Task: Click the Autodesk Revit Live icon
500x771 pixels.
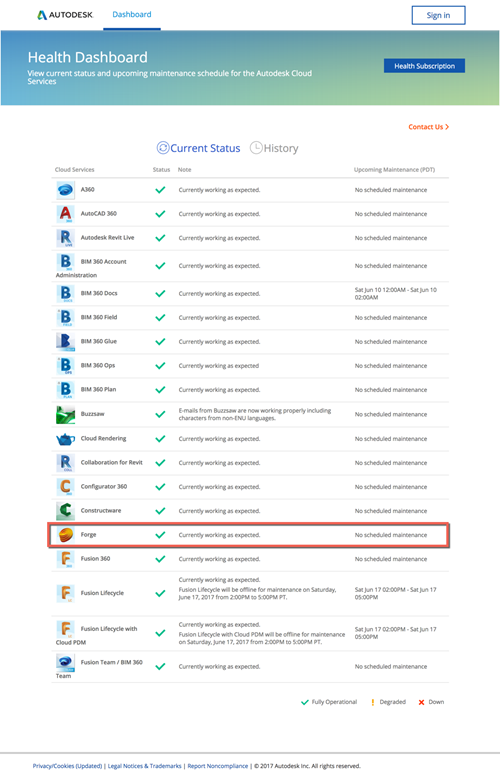Action: tap(65, 238)
